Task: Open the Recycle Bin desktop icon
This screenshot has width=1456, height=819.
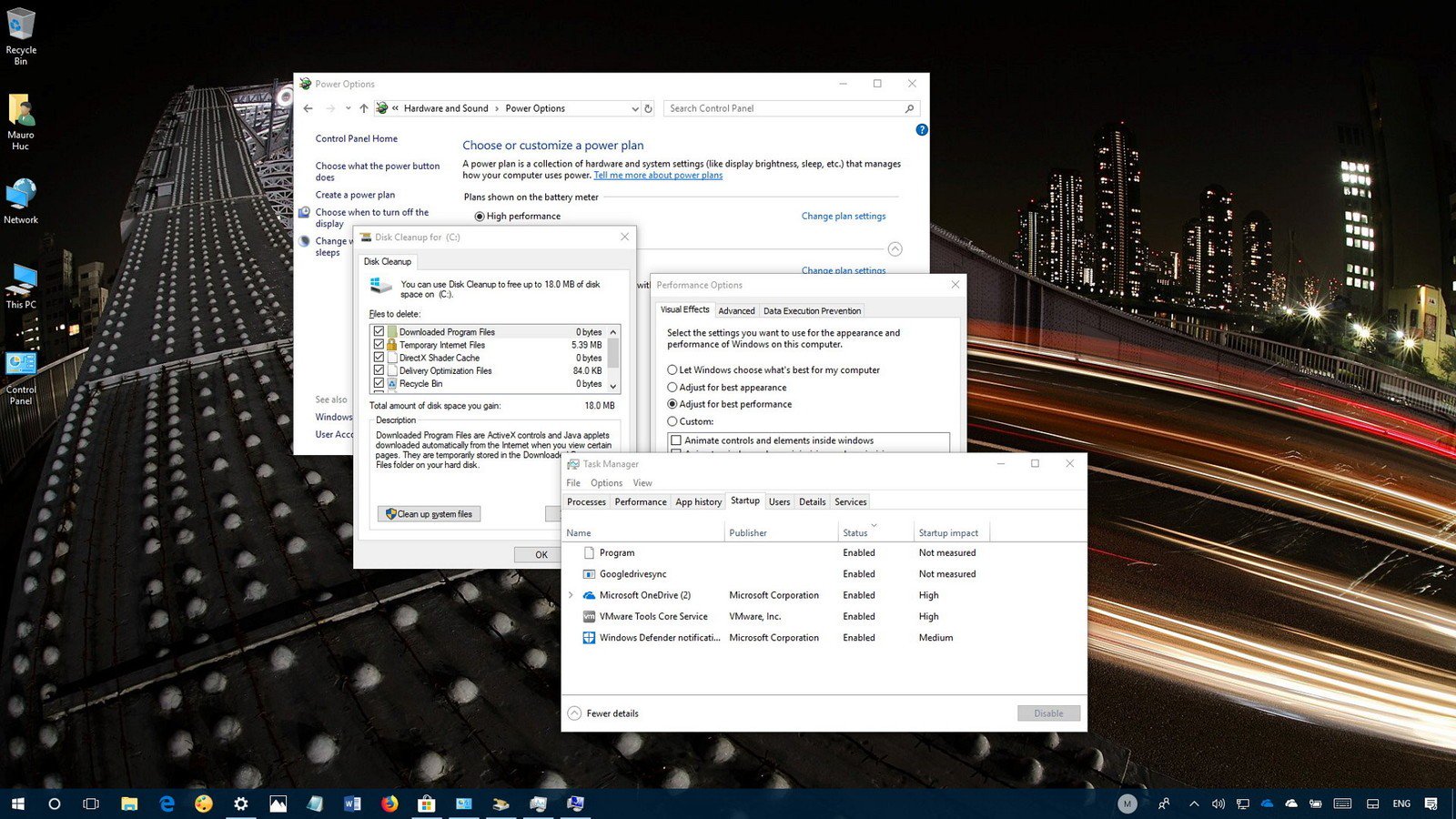Action: coord(21,36)
